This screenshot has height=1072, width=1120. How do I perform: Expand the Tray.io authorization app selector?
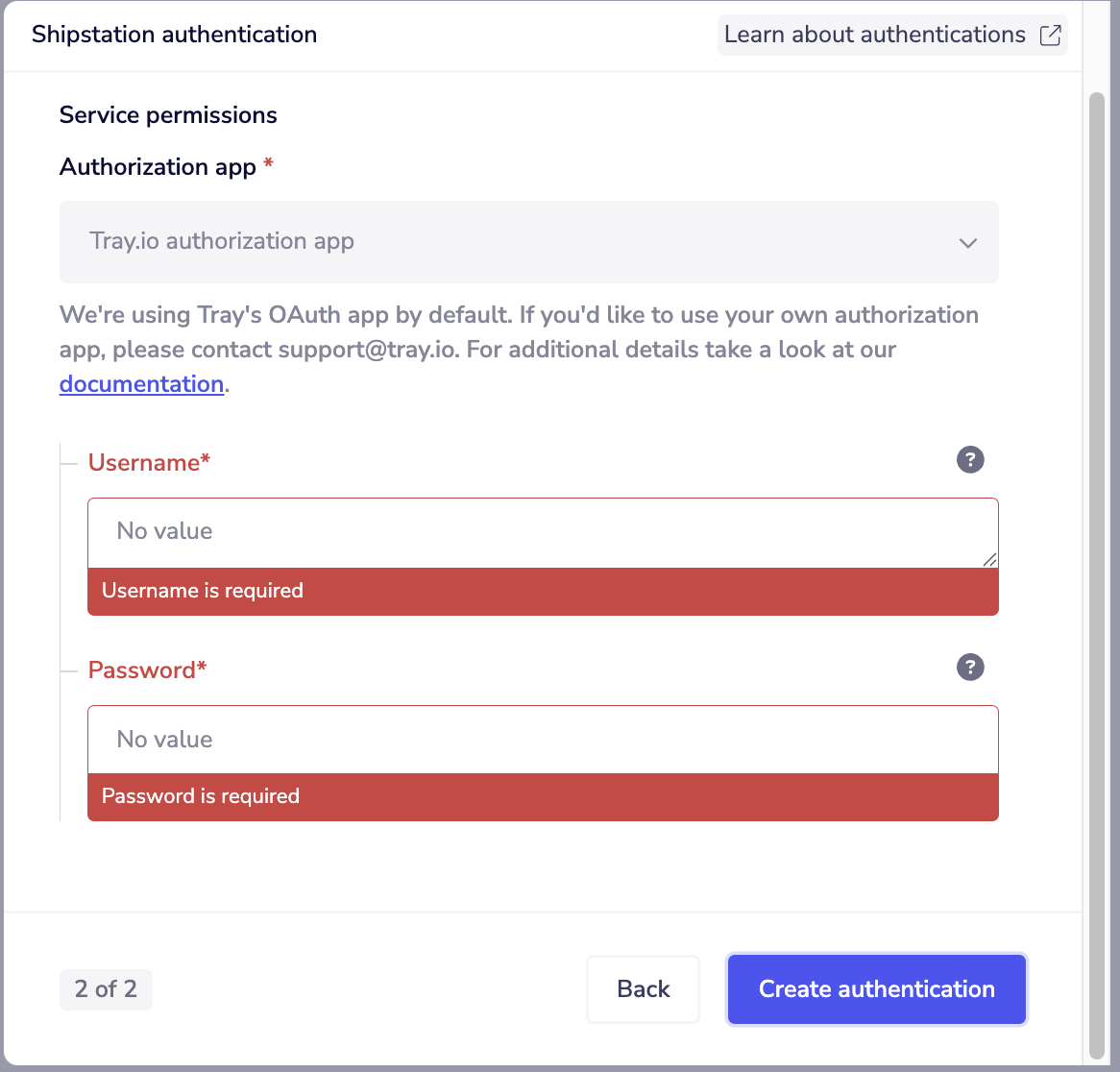point(528,242)
